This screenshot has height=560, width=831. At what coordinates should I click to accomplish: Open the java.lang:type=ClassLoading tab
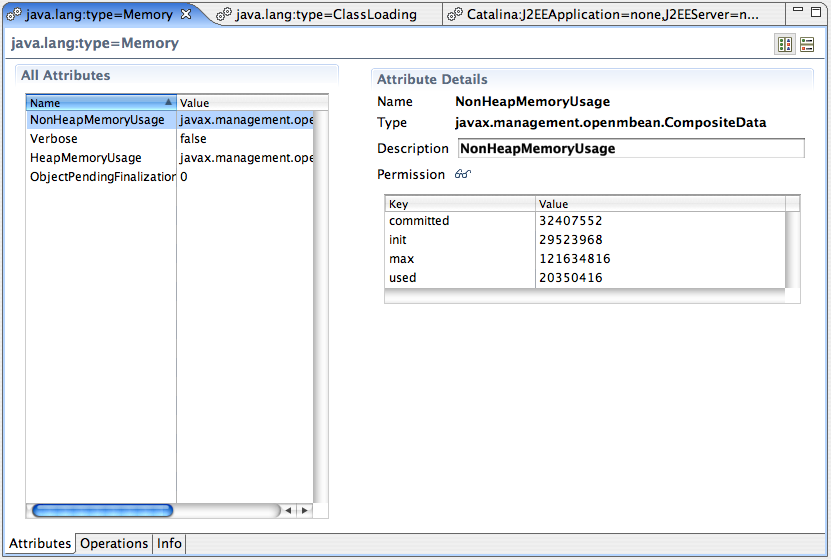[x=325, y=14]
